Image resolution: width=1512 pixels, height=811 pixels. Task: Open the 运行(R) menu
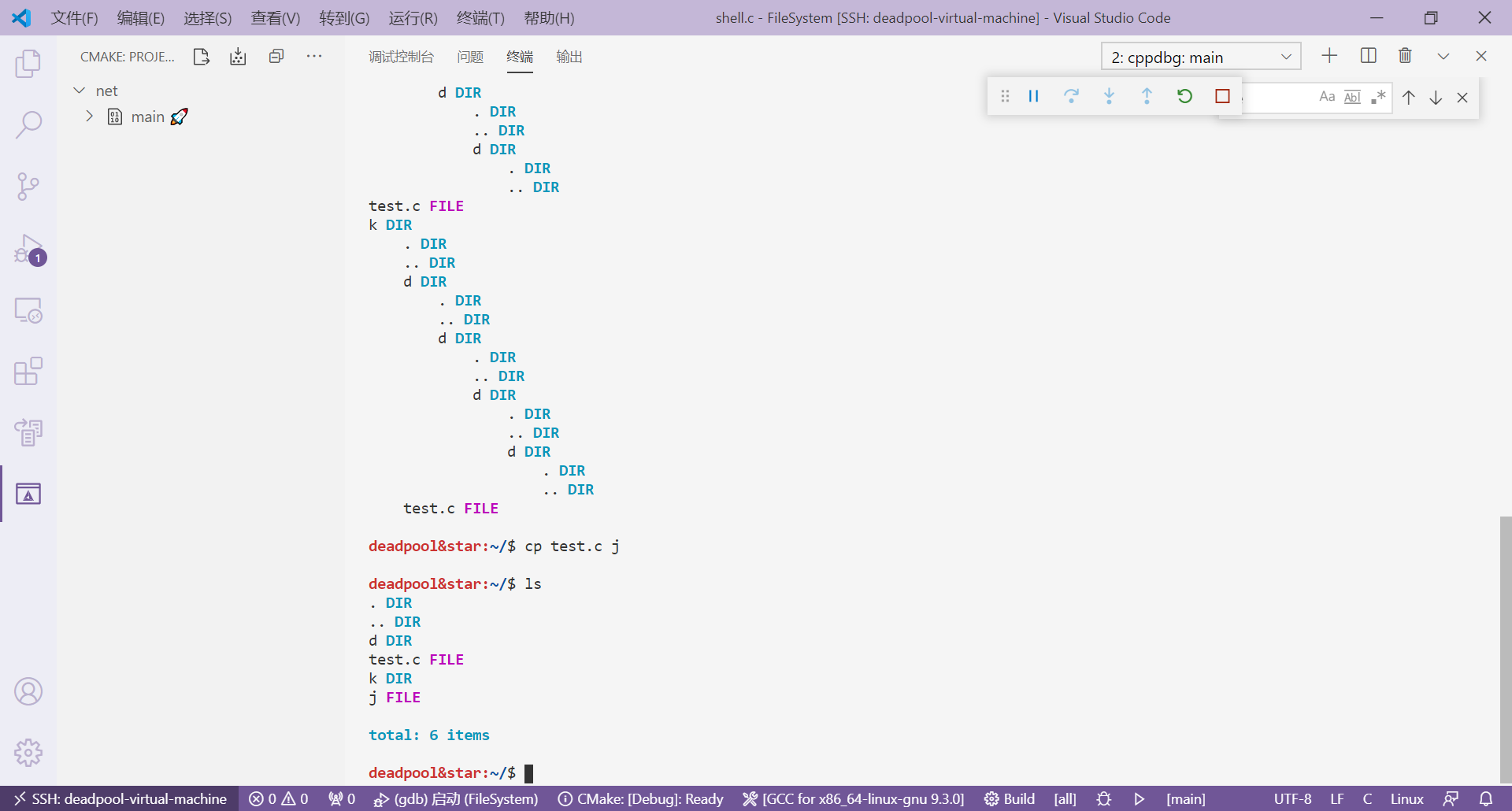[x=413, y=18]
